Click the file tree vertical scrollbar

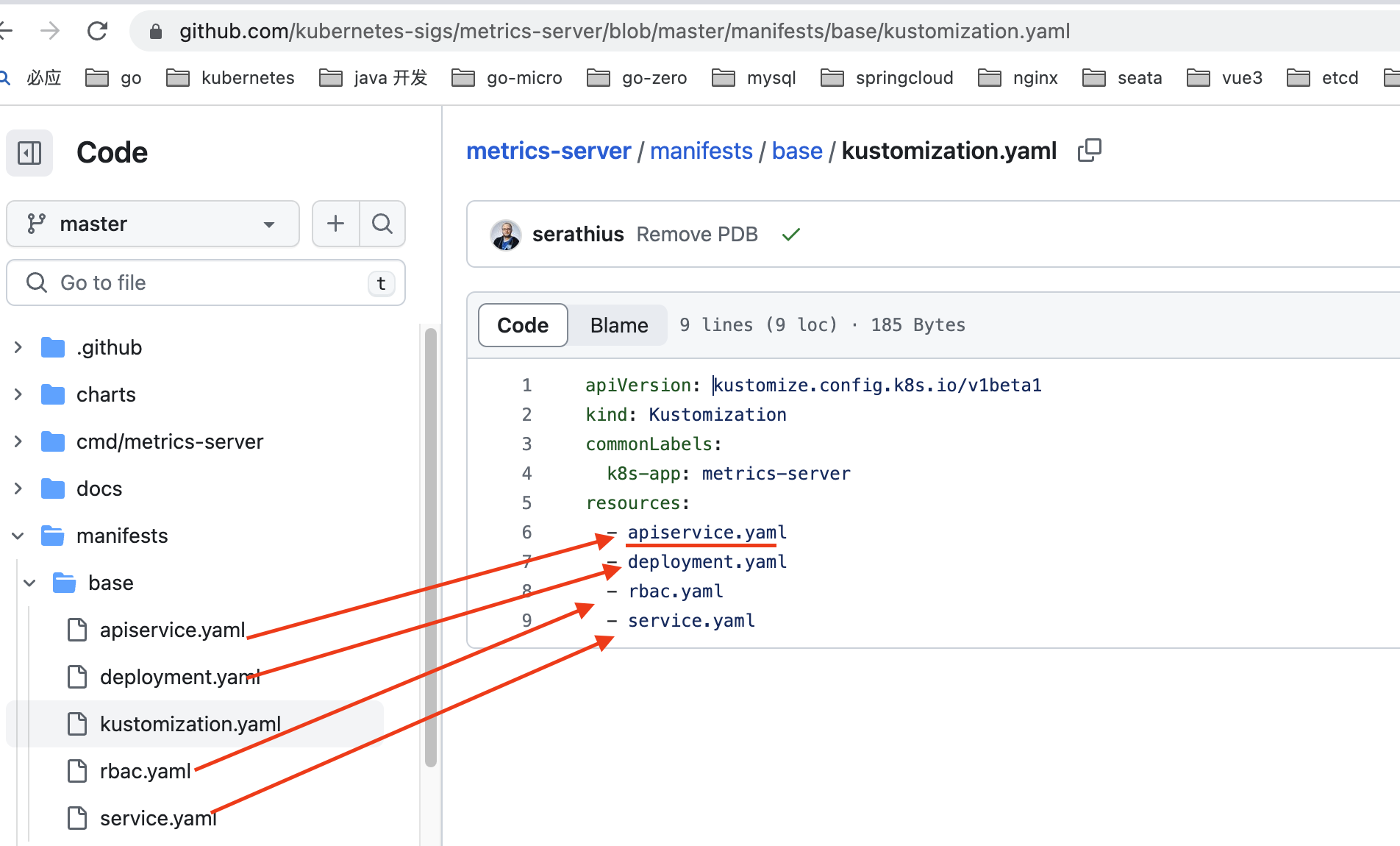(x=431, y=544)
